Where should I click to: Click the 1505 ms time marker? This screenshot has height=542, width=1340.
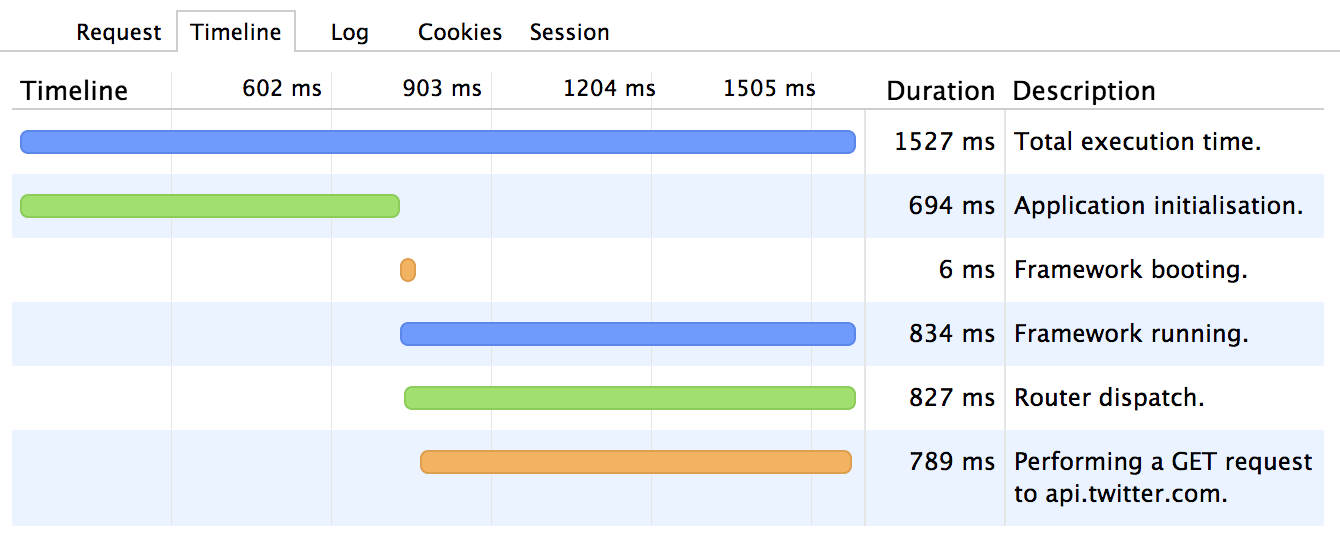click(769, 88)
